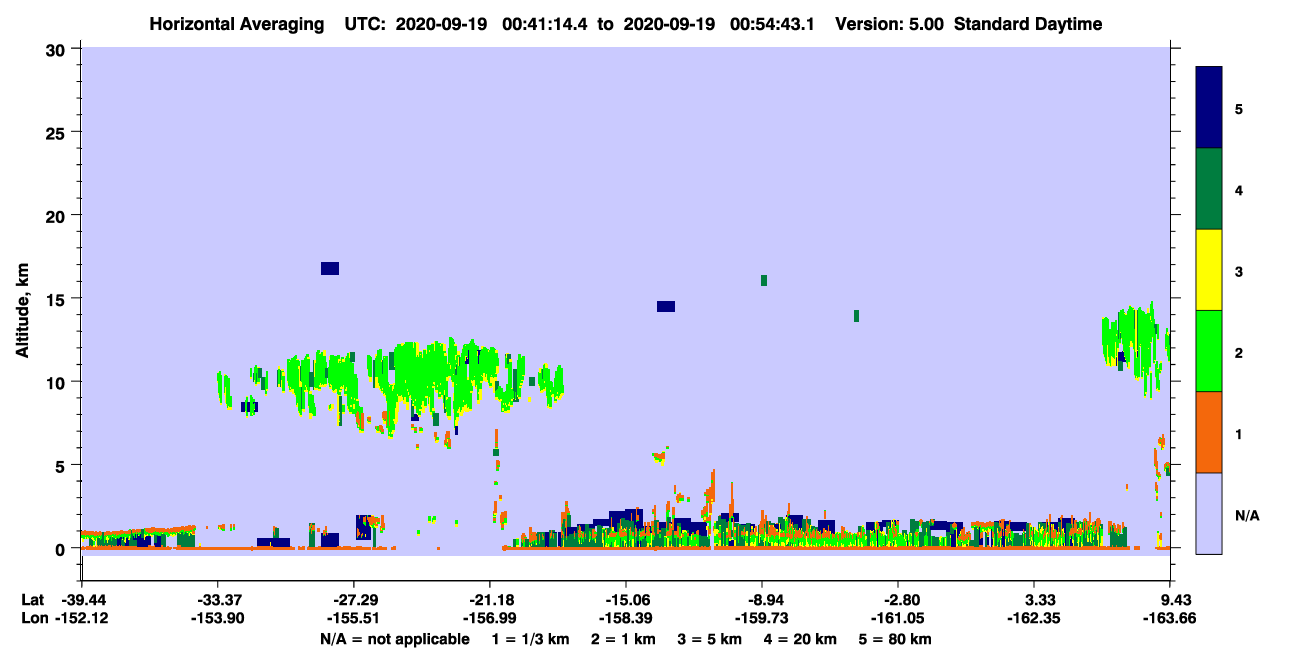
Task: Click longitude value -152.12
Action: [83, 618]
